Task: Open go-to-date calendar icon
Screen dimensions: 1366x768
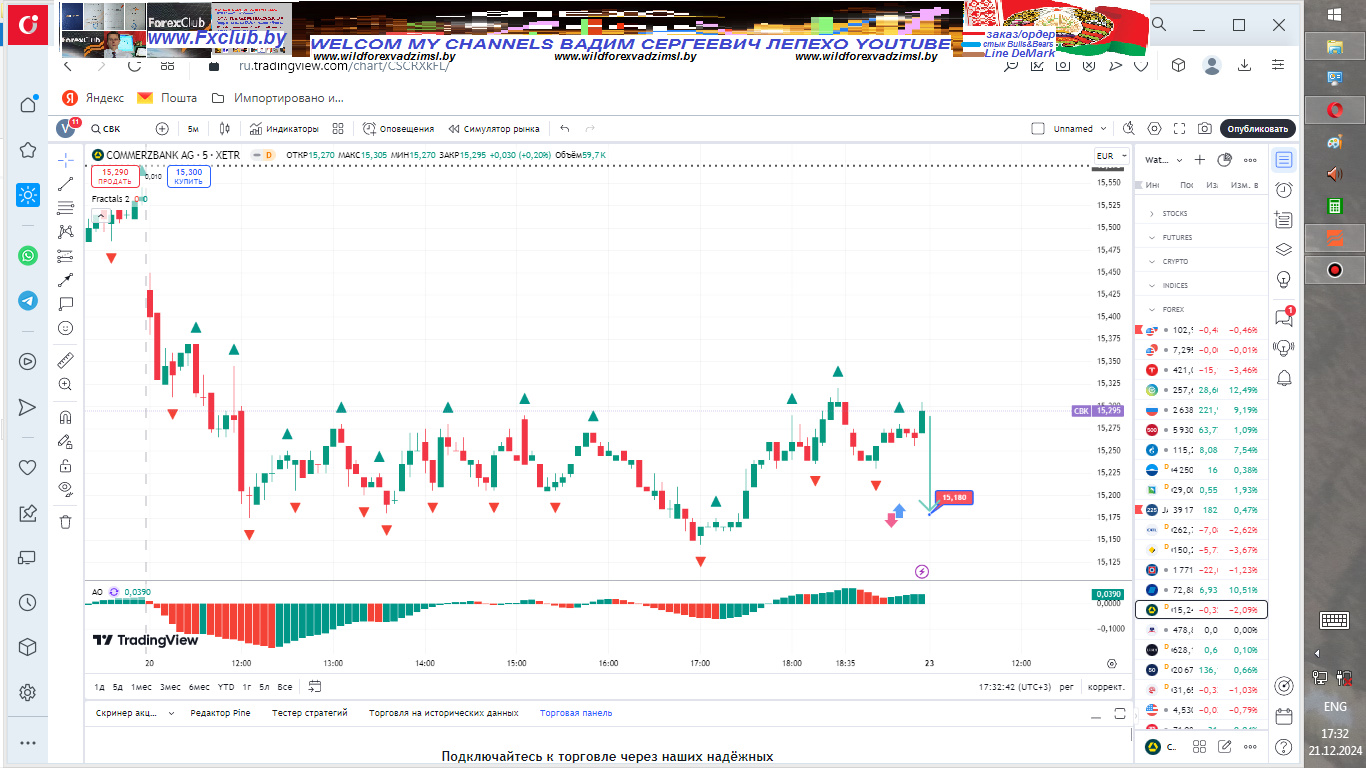Action: [x=315, y=687]
